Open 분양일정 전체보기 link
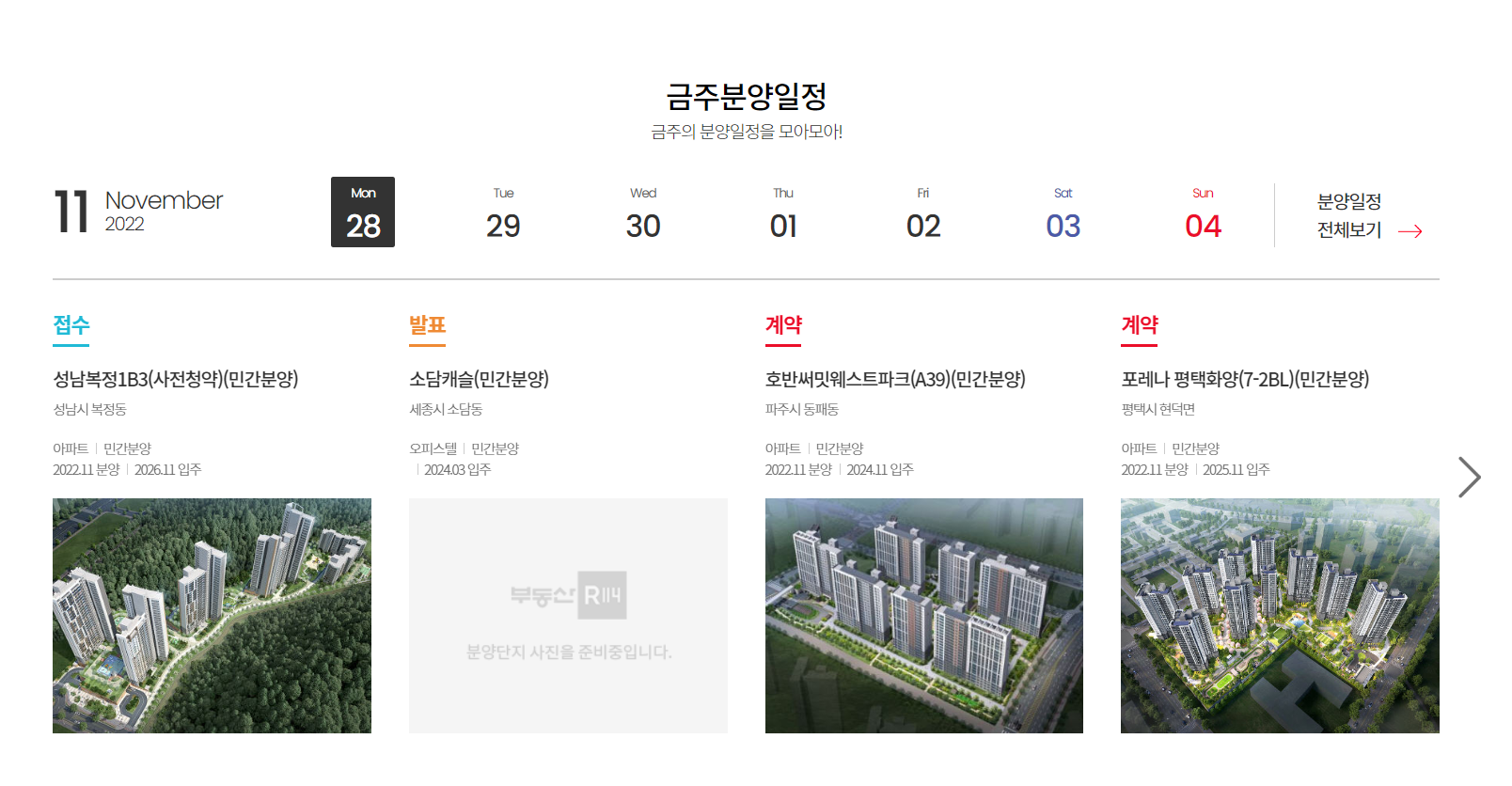The image size is (1512, 786). pyautogui.click(x=1369, y=216)
